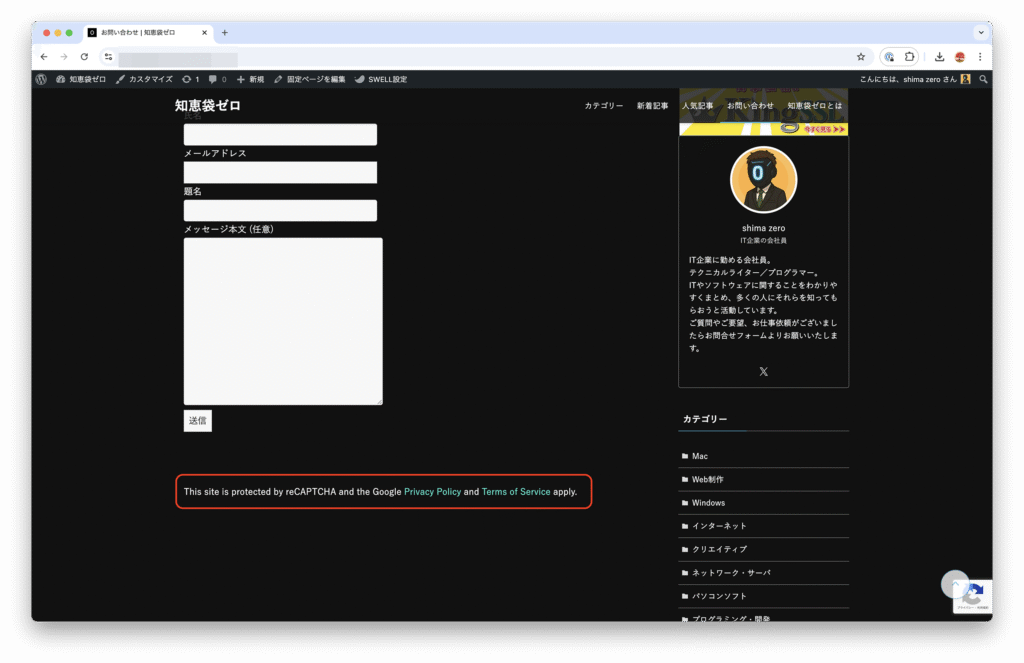Viewport: 1024px width, 663px height.
Task: Click the shima zero profile avatar image
Action: 763,180
